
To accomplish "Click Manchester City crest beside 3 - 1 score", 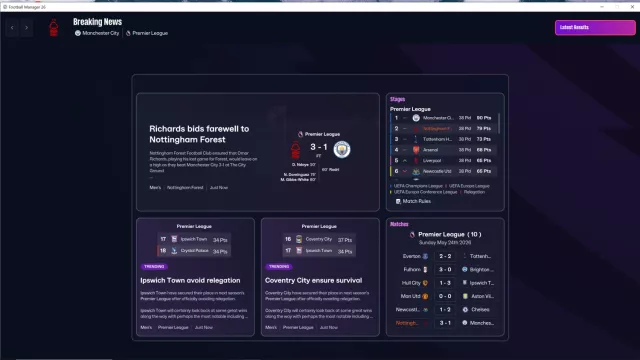I will [x=342, y=149].
